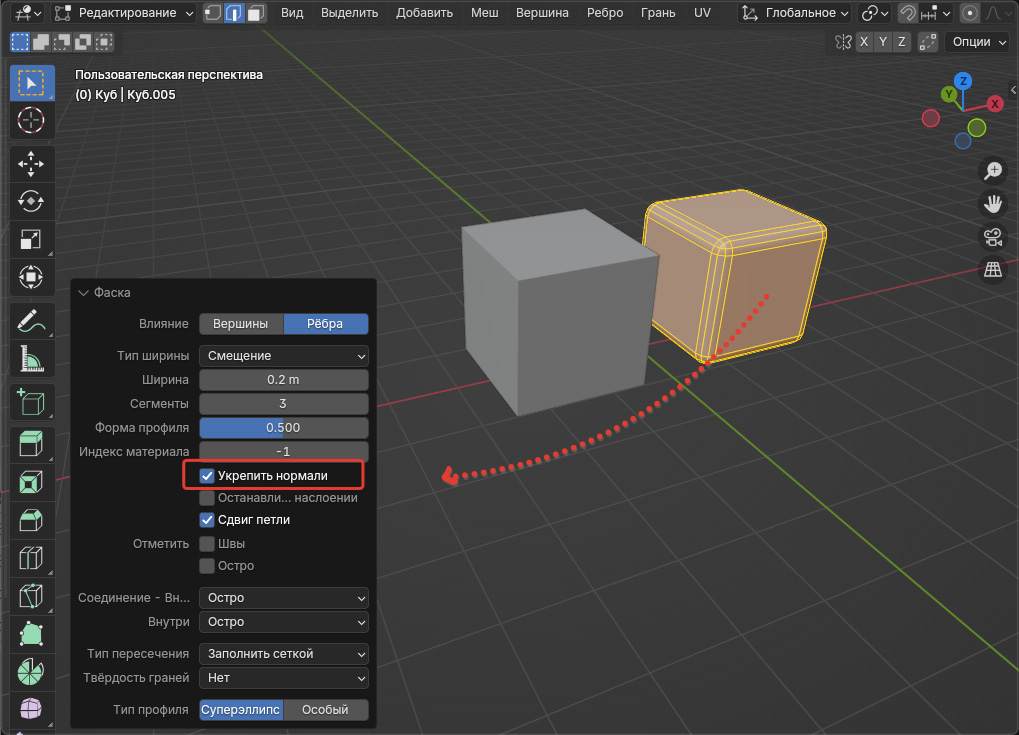This screenshot has width=1019, height=735.
Task: Open Твёрдость граней dropdown
Action: point(284,678)
